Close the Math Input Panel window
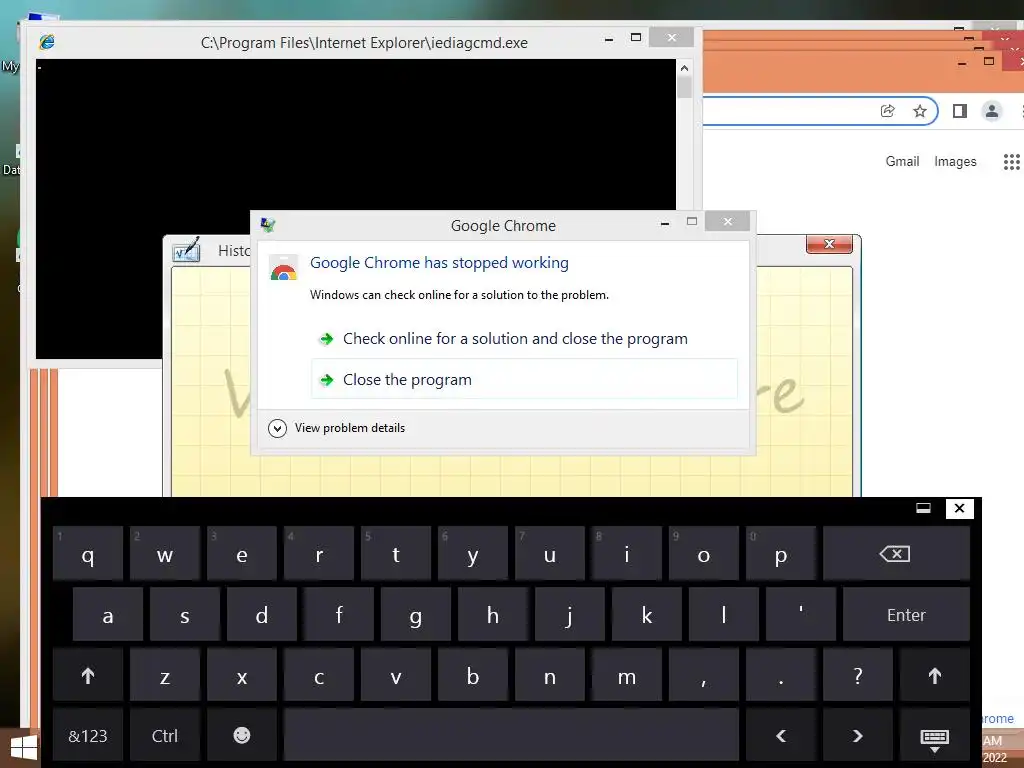 (829, 244)
